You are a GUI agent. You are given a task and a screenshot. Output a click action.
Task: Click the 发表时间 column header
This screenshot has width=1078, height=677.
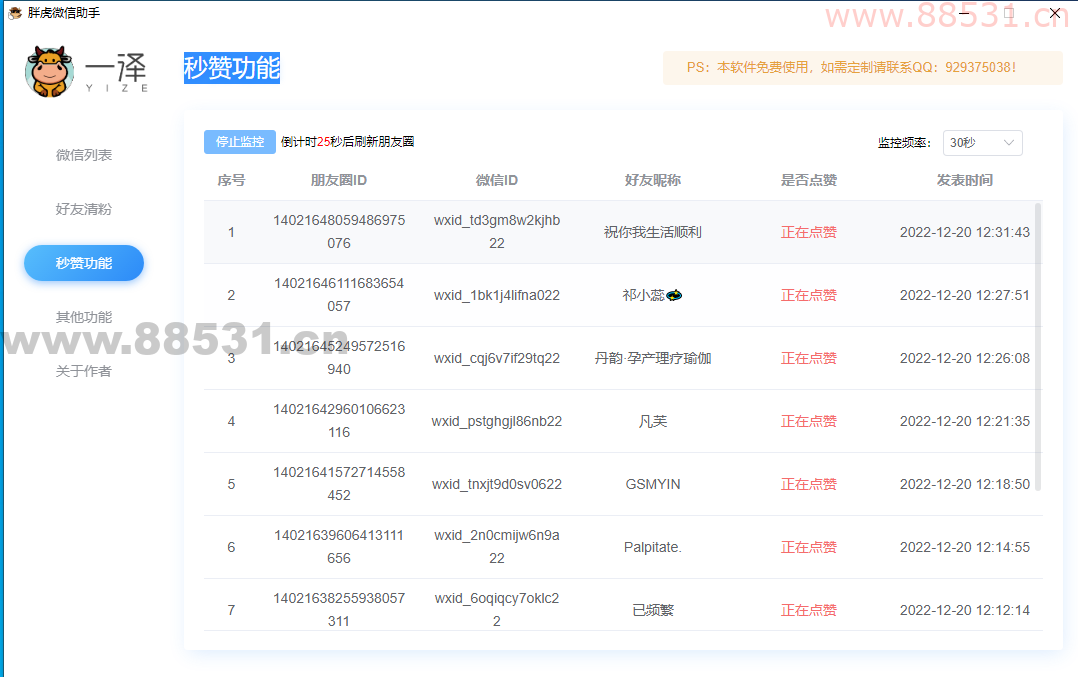pyautogui.click(x=965, y=180)
